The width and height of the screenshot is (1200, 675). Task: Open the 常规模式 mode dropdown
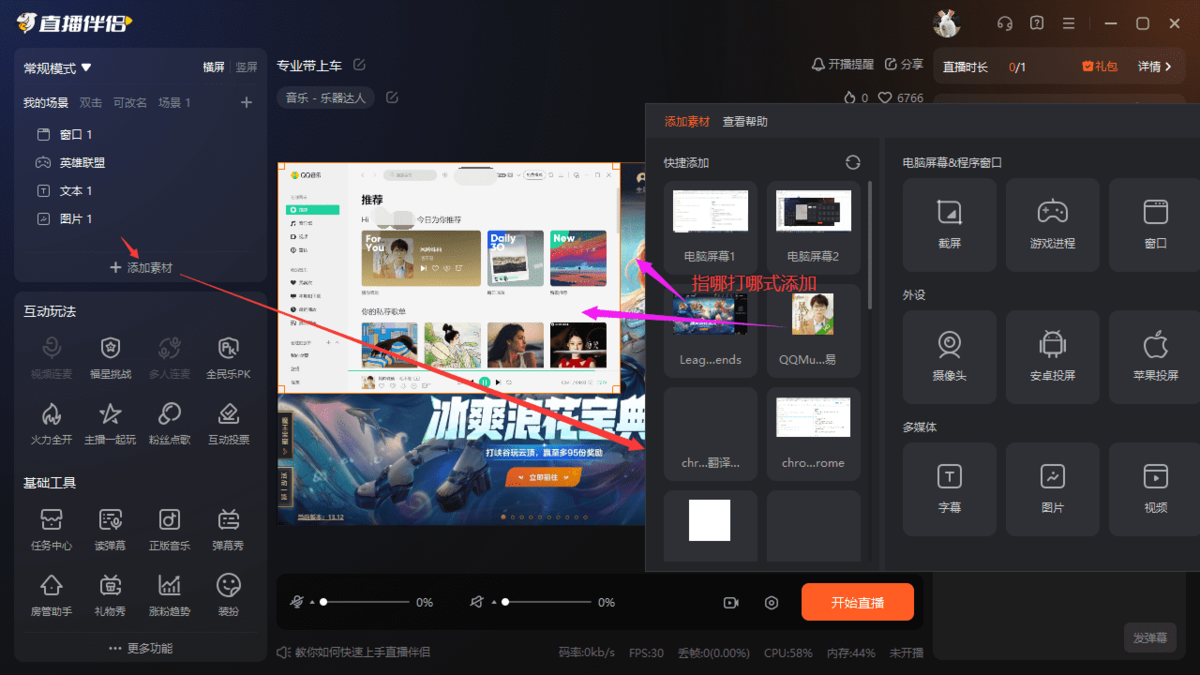(x=50, y=68)
